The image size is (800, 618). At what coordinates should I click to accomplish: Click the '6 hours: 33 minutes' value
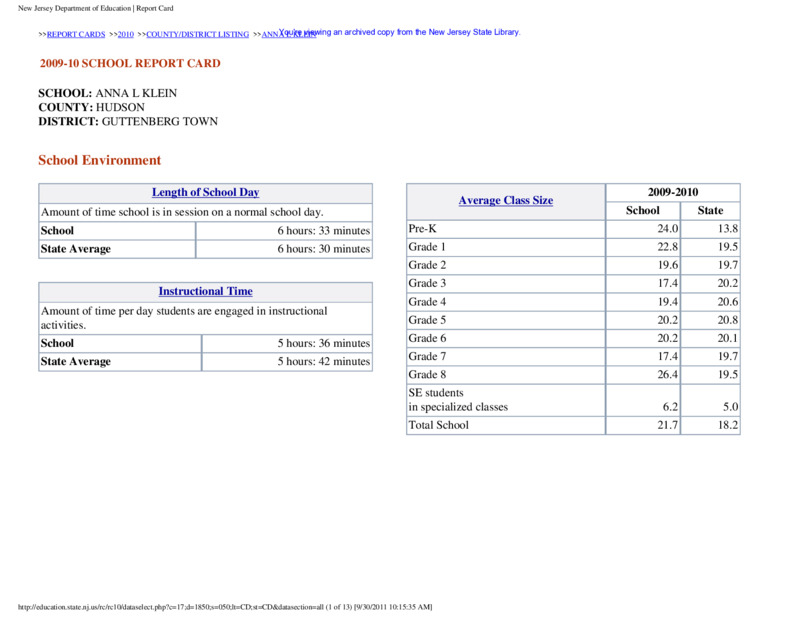coord(323,231)
